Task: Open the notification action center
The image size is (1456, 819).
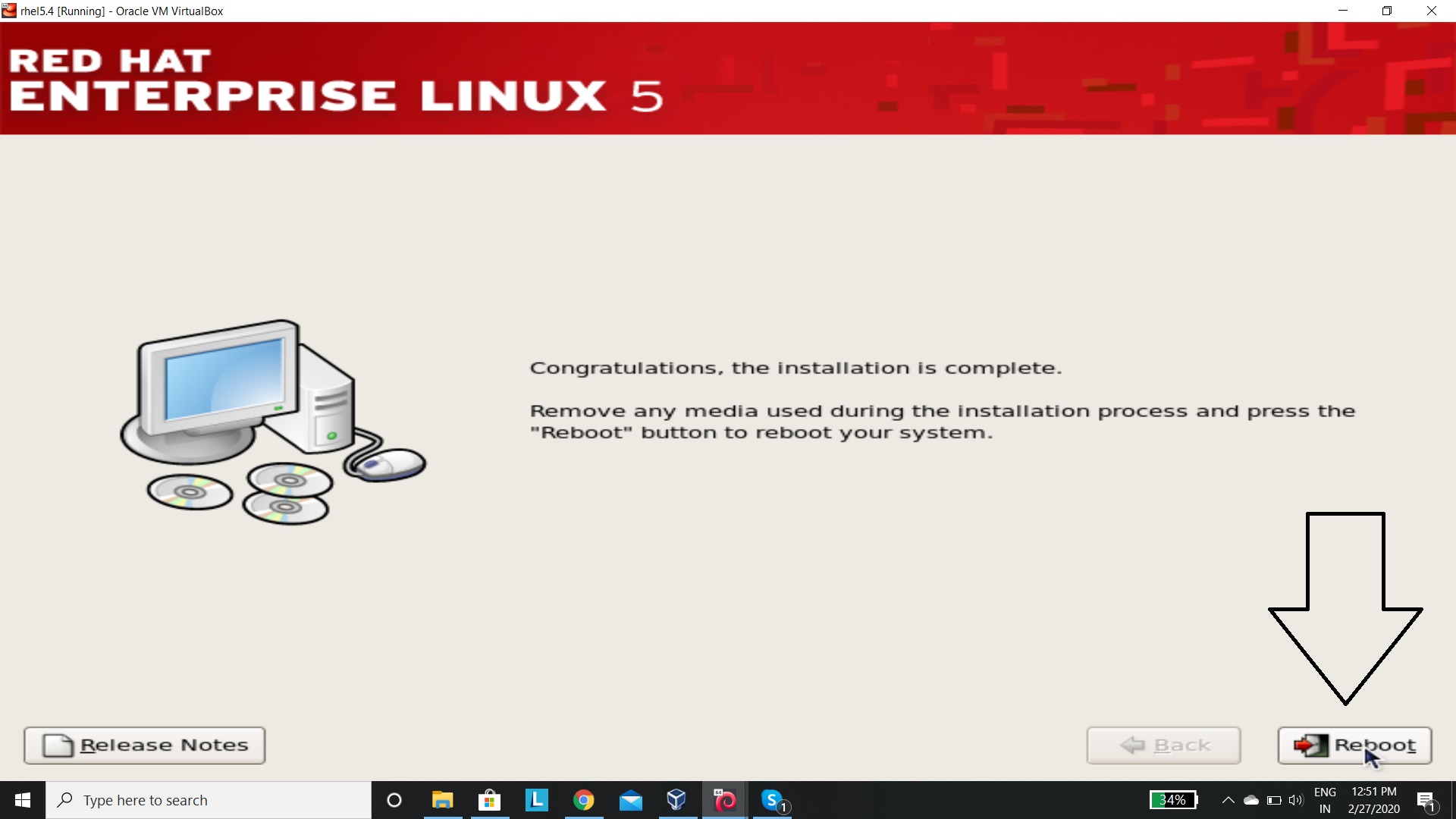Action: tap(1426, 800)
